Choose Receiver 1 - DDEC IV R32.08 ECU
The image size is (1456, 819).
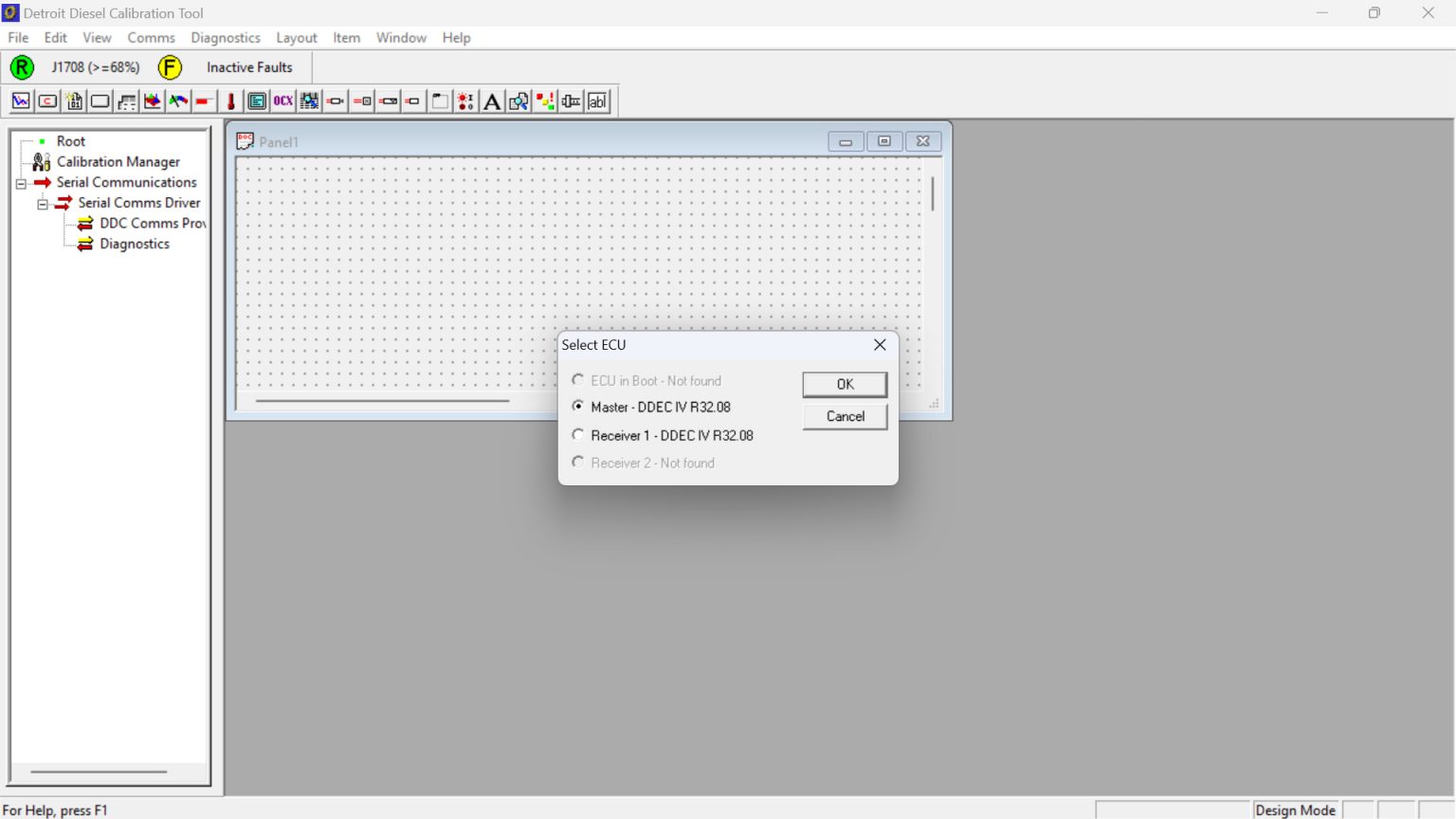(578, 434)
